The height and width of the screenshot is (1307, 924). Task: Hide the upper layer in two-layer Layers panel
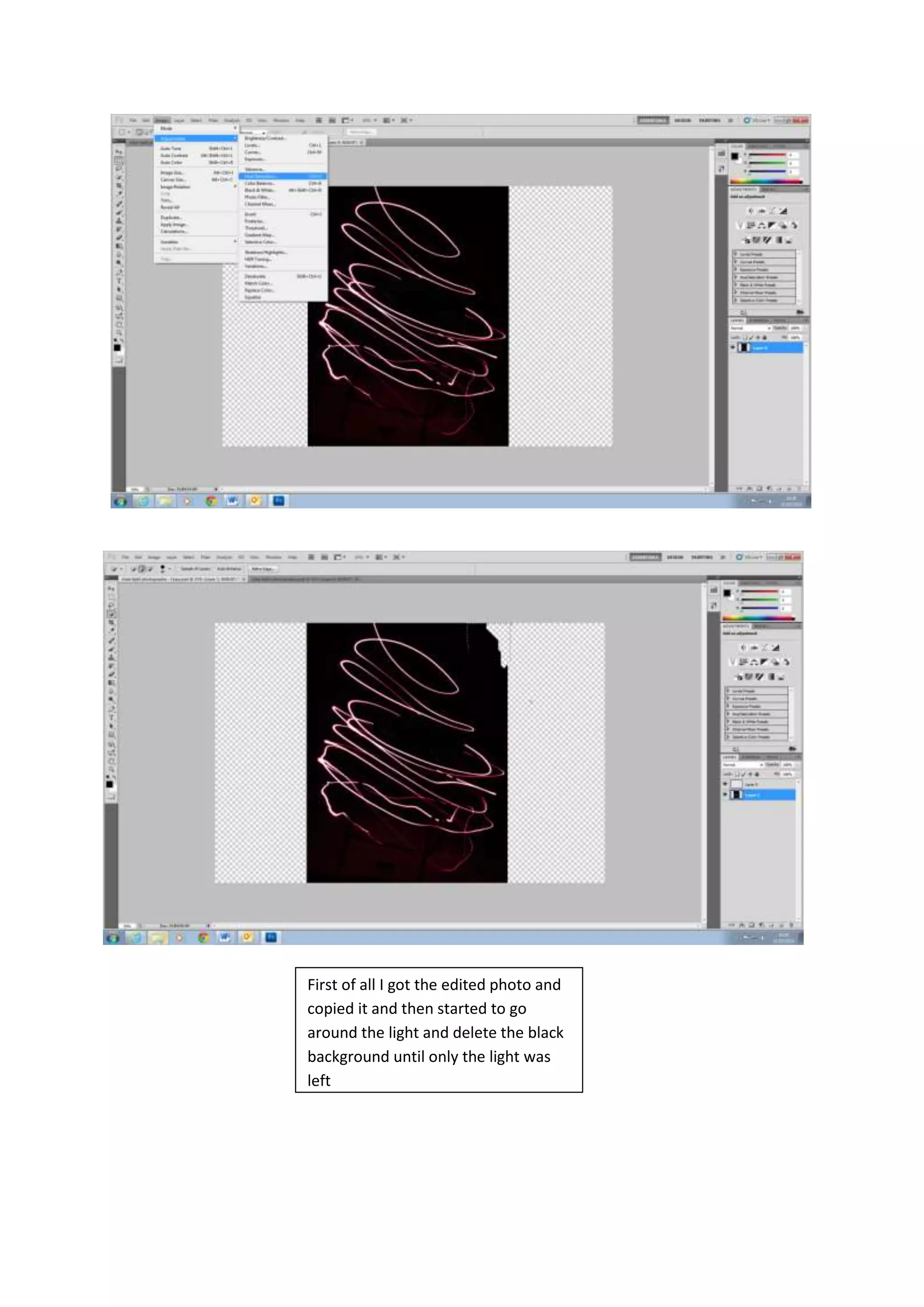(x=725, y=784)
